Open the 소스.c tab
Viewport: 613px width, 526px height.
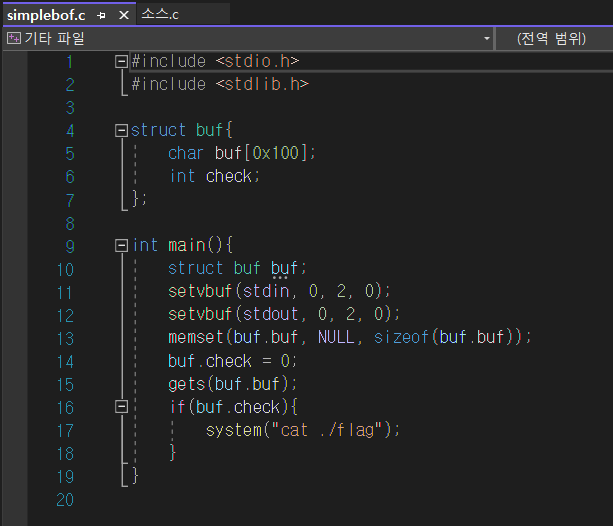[x=160, y=14]
